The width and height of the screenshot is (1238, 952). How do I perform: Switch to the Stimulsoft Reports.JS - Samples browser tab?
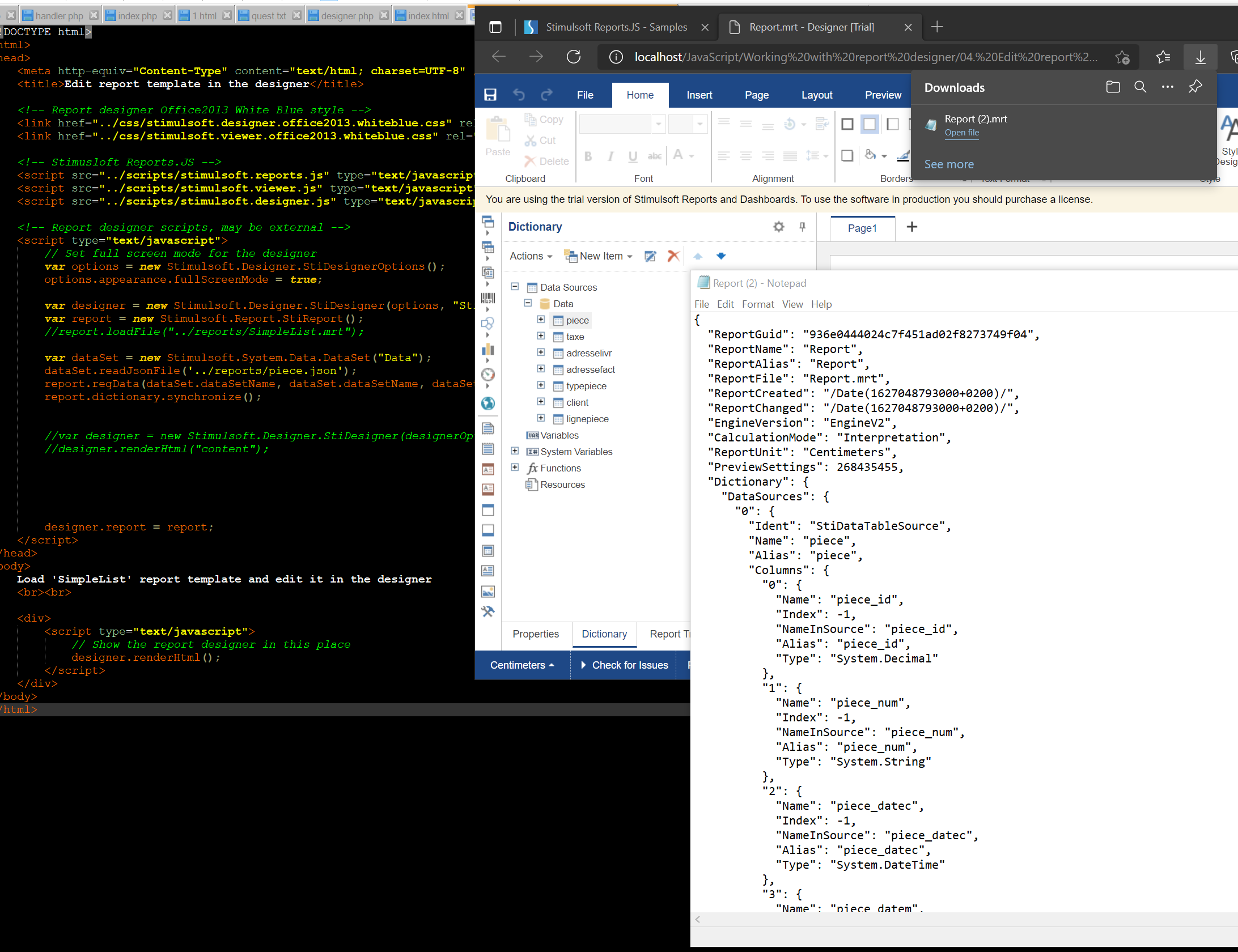coord(615,27)
